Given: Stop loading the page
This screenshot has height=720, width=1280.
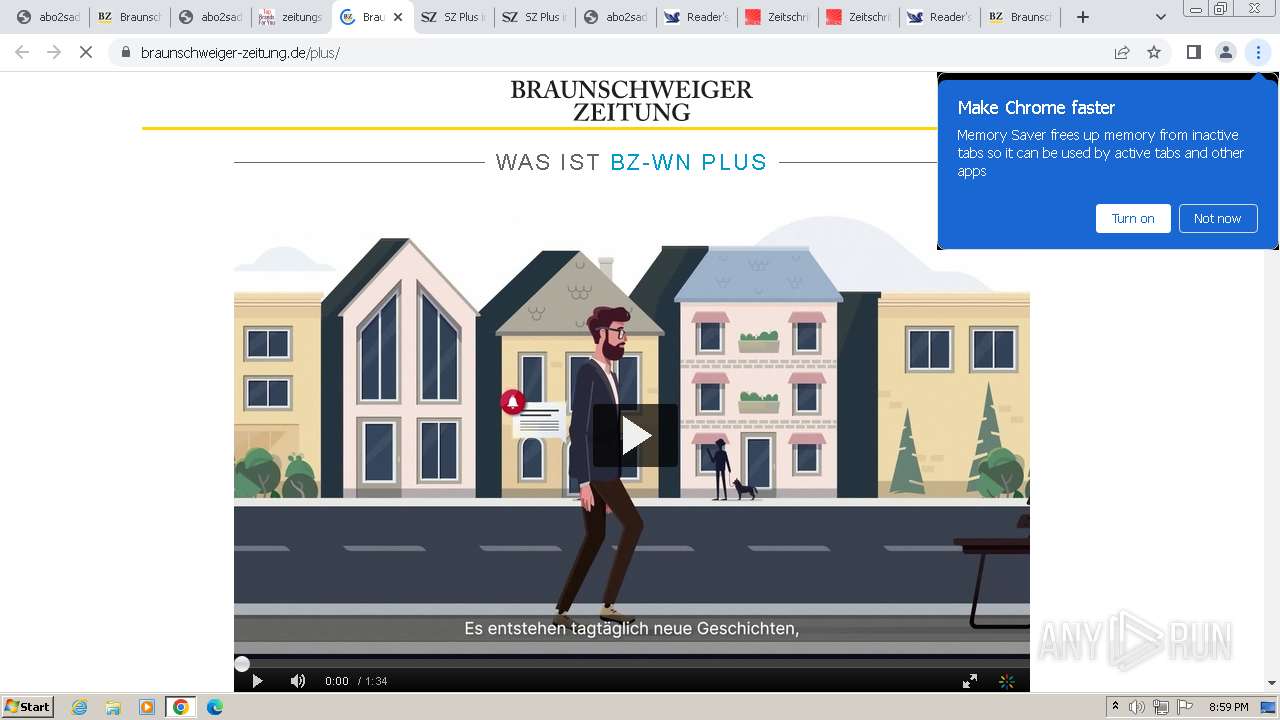Looking at the screenshot, I should click(86, 52).
